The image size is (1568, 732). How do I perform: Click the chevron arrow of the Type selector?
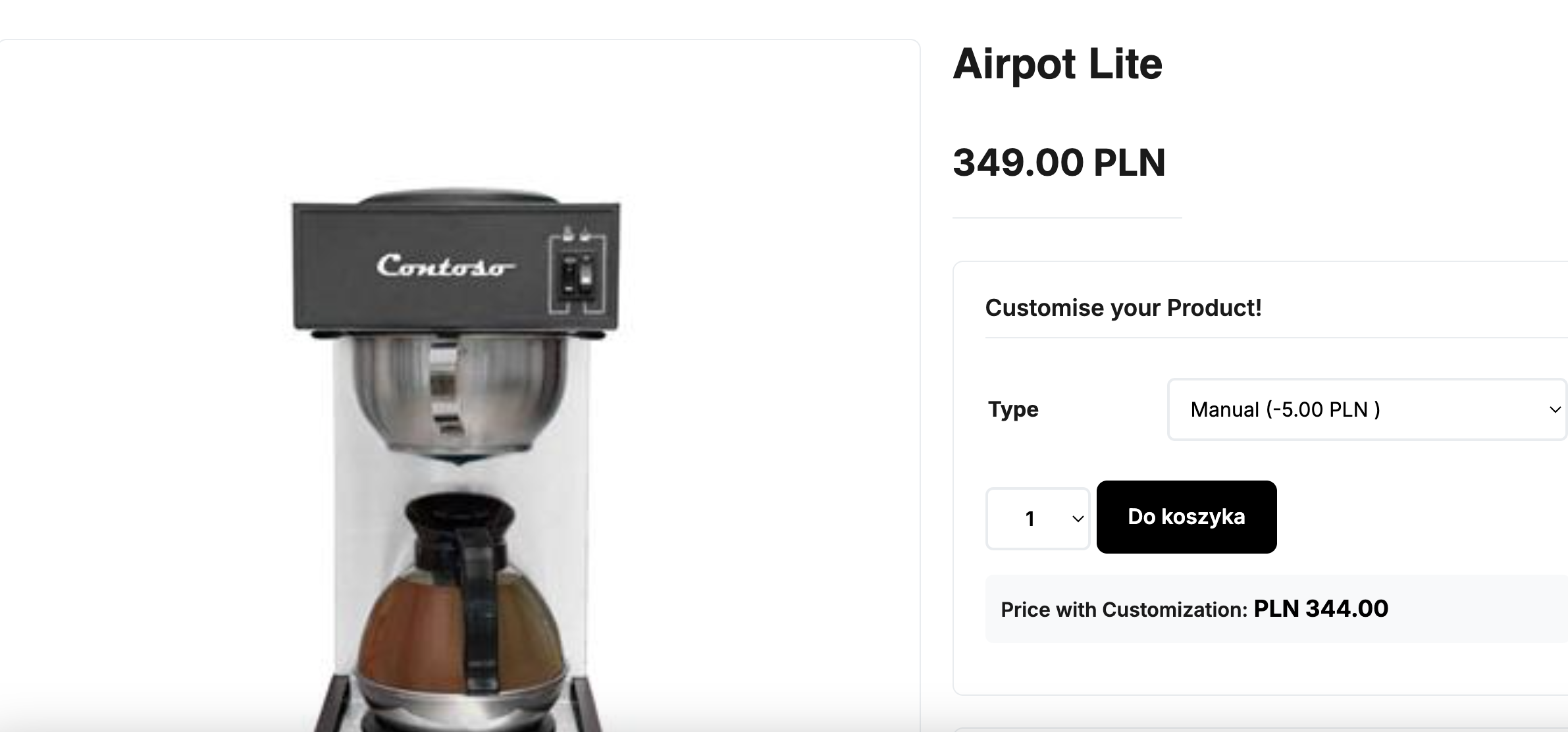click(1555, 409)
